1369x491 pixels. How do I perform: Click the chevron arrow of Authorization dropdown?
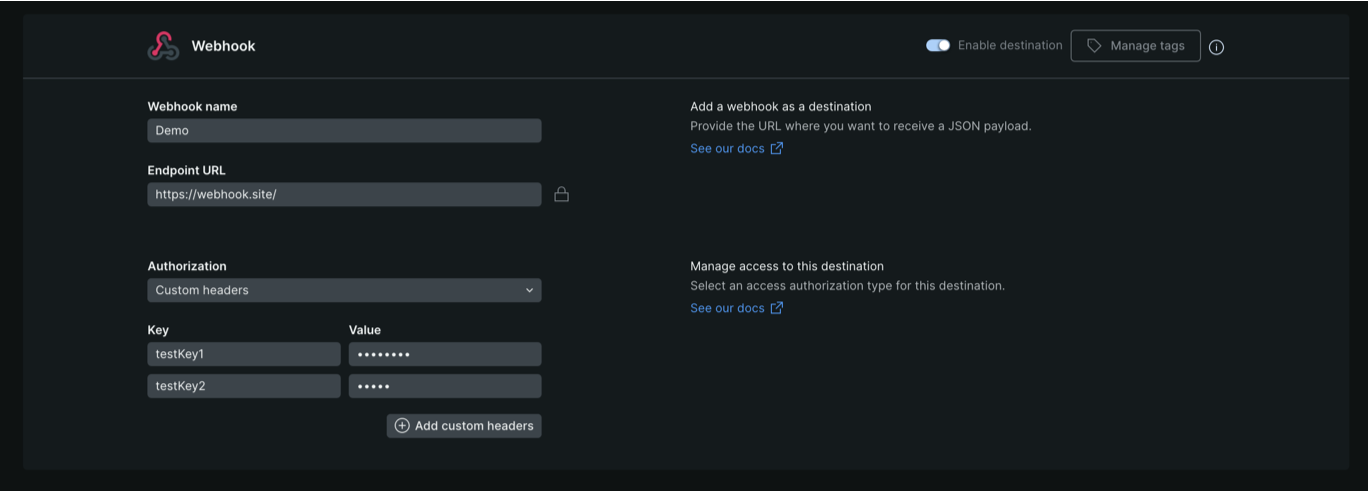pos(529,290)
